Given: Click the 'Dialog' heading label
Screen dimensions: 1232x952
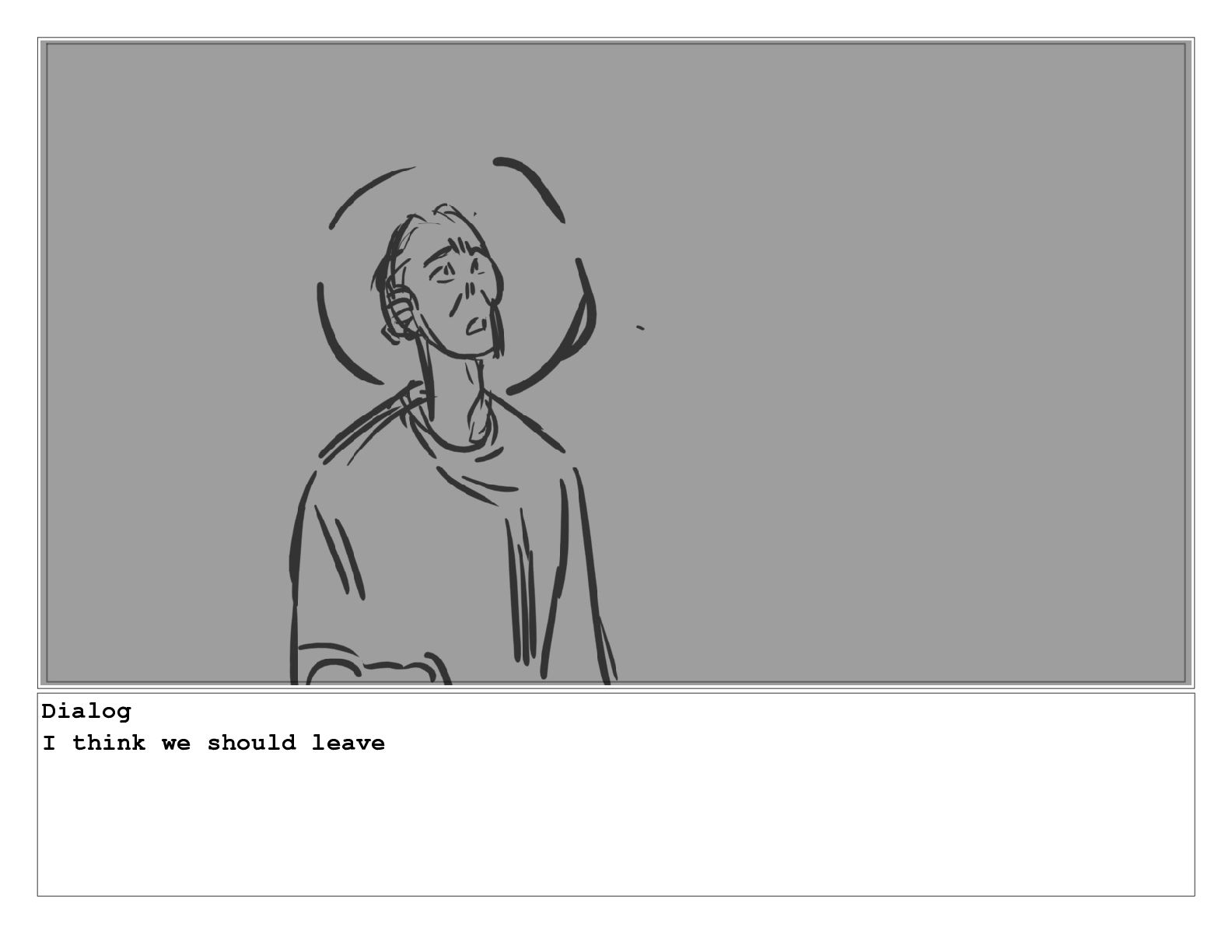Looking at the screenshot, I should pos(86,711).
